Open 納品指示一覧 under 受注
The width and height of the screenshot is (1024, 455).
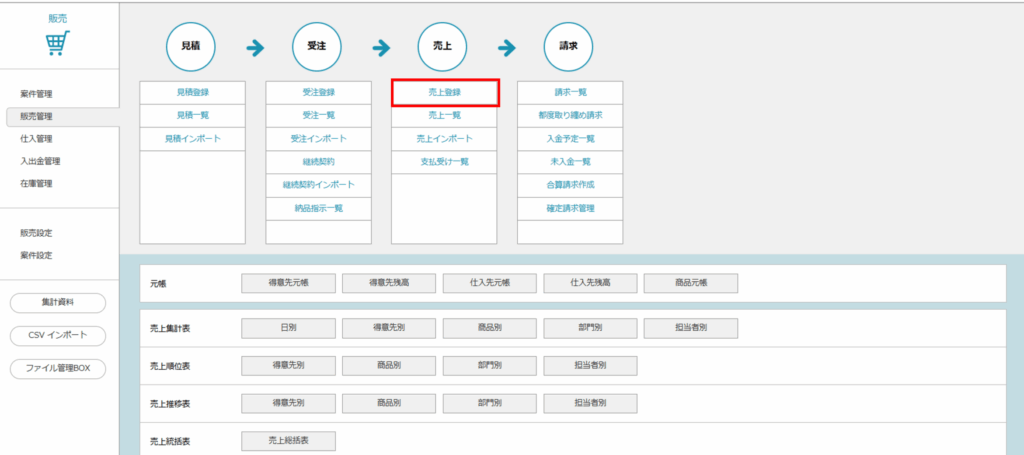318,207
